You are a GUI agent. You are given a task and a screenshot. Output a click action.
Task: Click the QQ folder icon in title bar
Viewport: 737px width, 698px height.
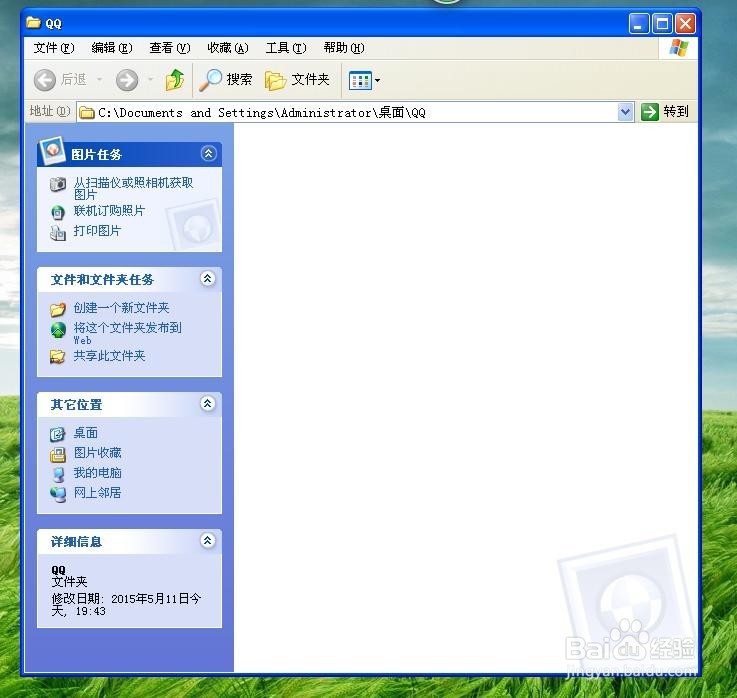[33, 23]
